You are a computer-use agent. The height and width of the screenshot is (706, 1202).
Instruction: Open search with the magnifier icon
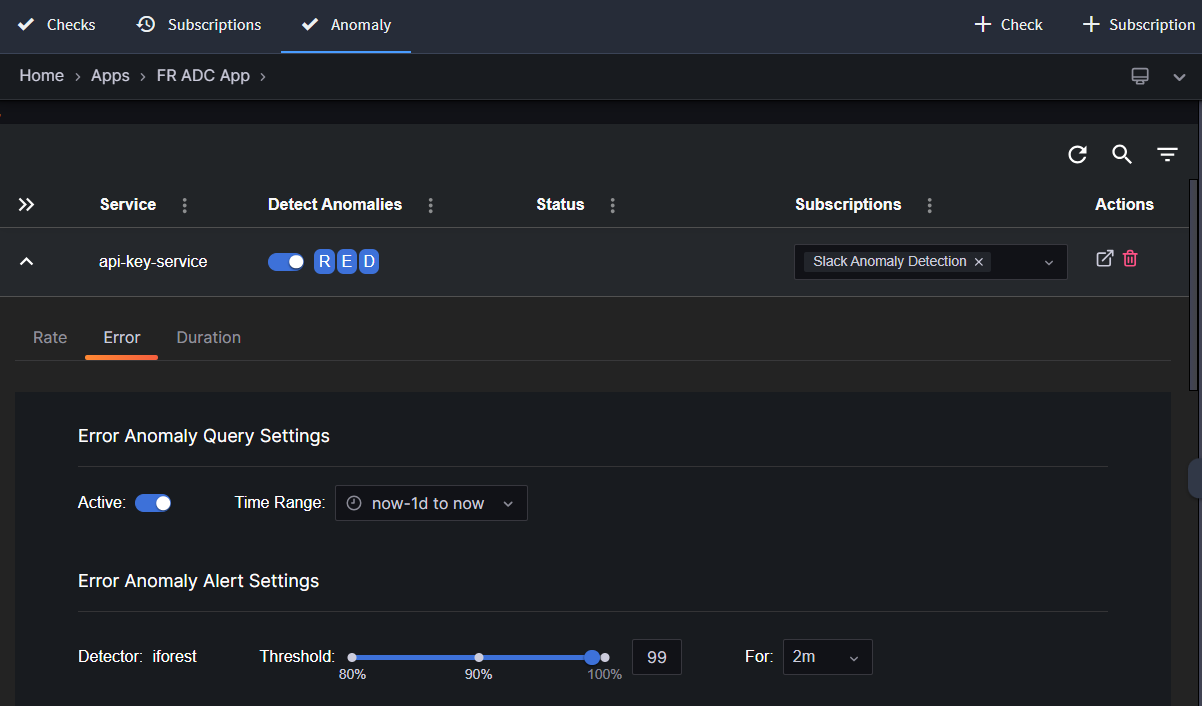(x=1122, y=154)
